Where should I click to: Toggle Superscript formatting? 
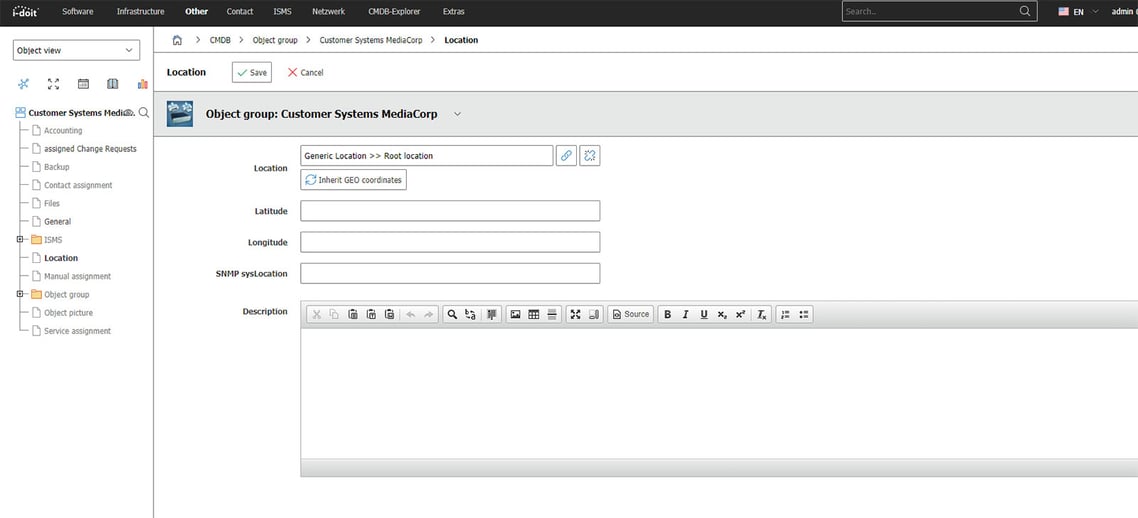point(740,314)
